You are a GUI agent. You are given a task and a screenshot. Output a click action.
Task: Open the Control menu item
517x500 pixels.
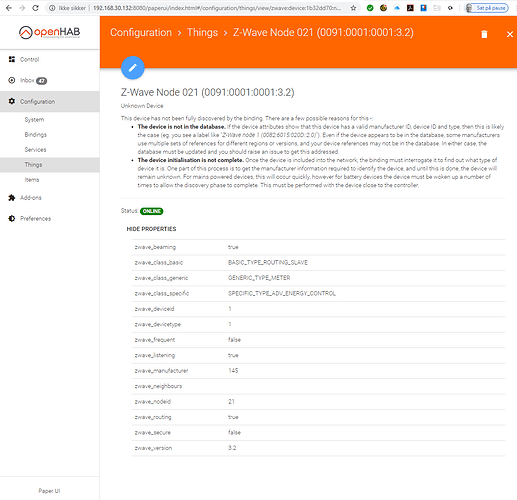(50, 59)
